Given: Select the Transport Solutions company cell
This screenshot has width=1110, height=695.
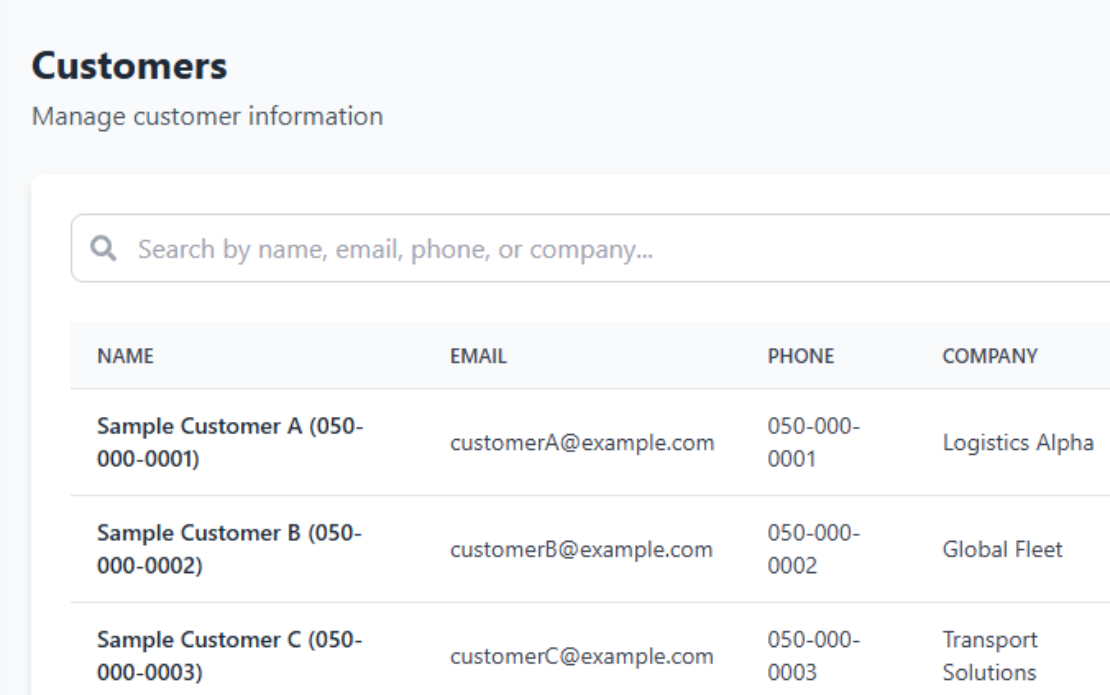Looking at the screenshot, I should coord(990,656).
